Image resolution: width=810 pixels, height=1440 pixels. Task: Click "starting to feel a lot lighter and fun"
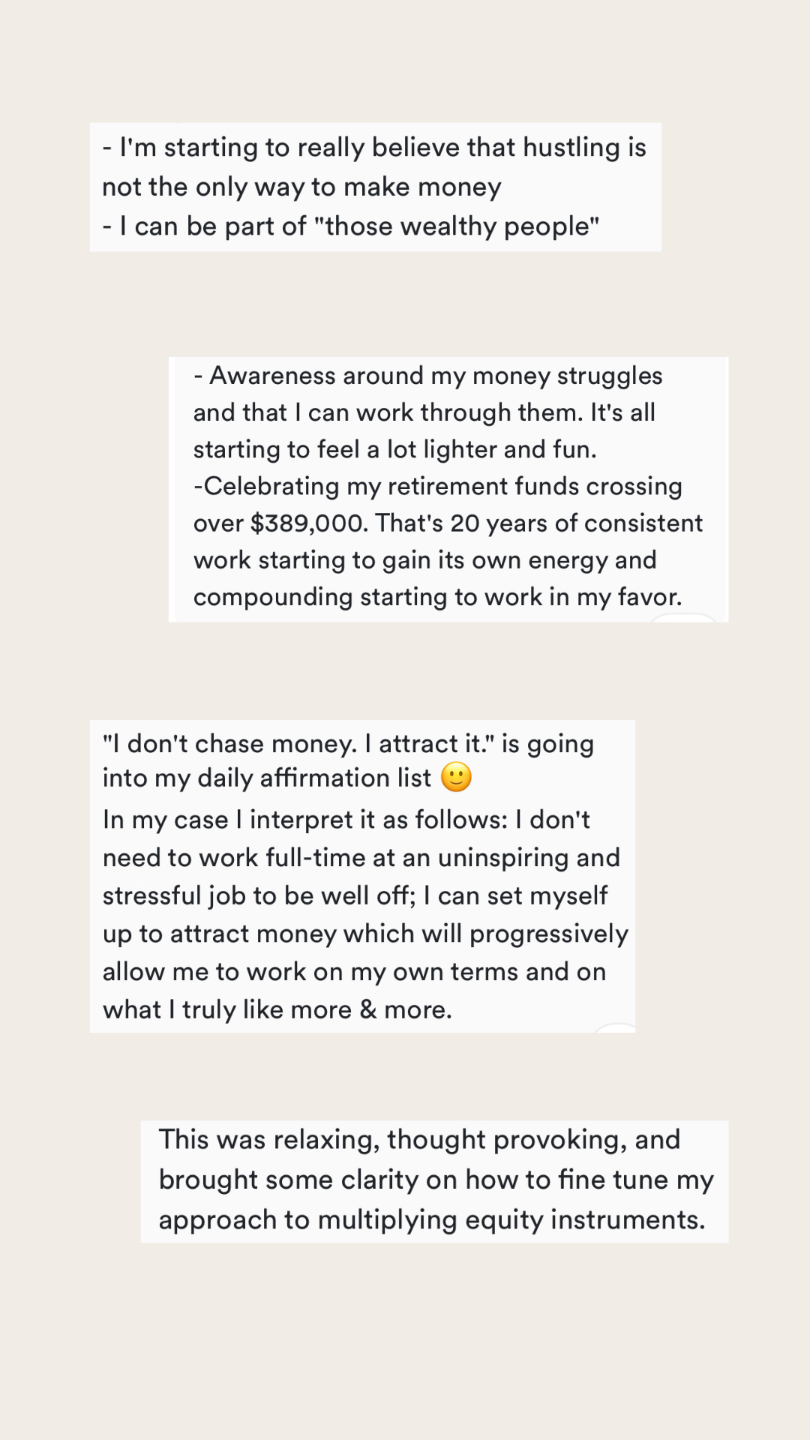click(395, 450)
